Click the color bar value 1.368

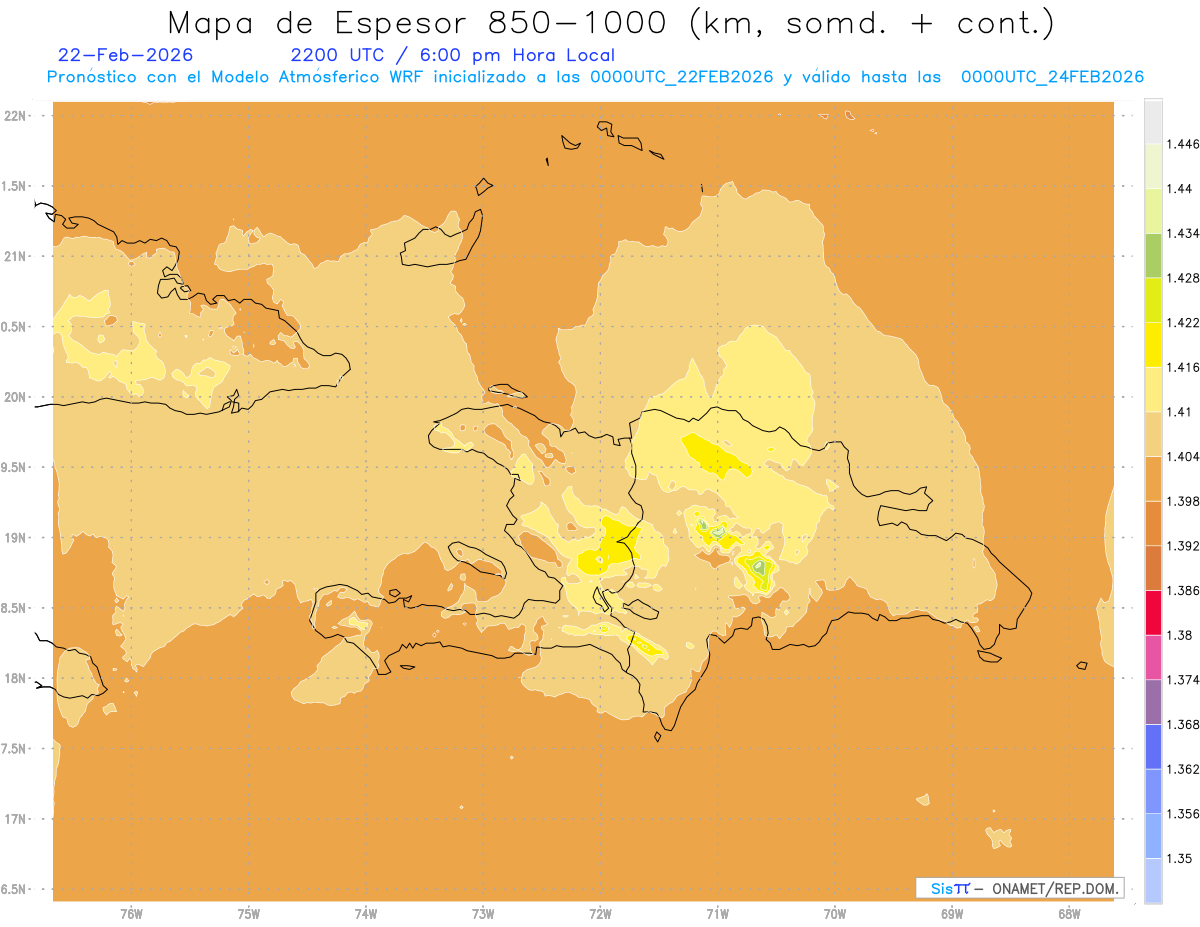point(1185,724)
